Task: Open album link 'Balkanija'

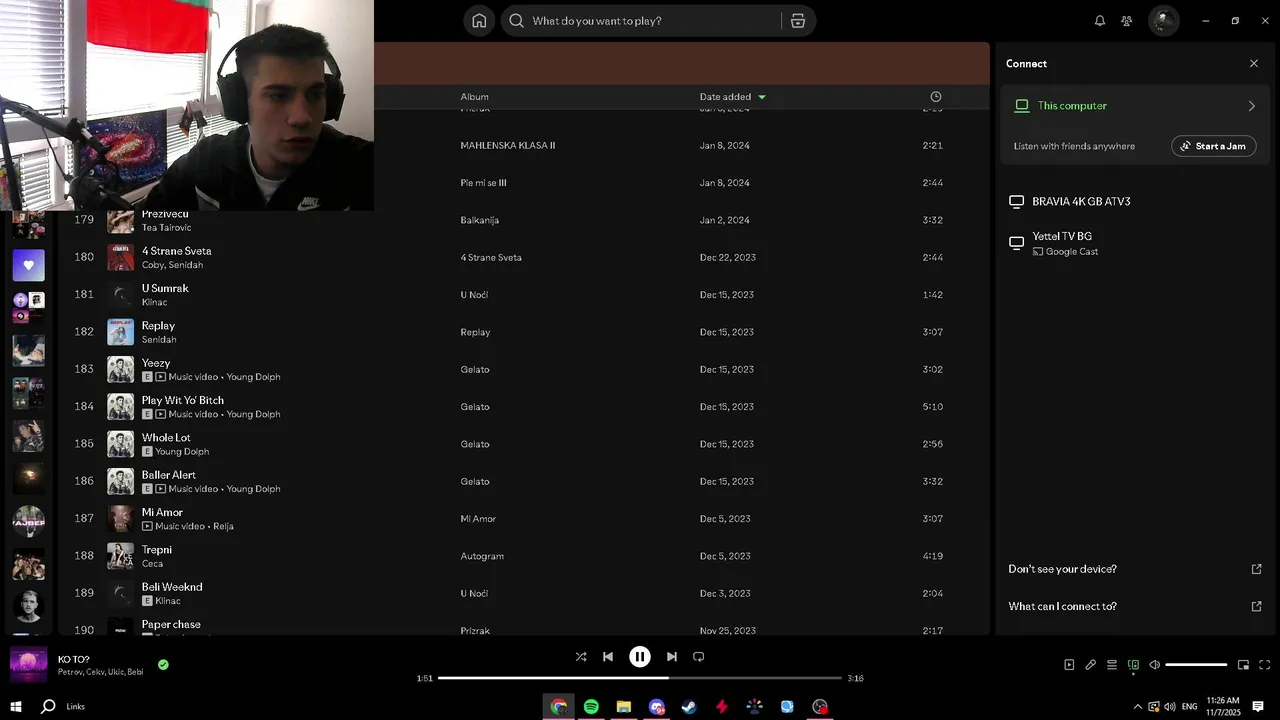Action: [479, 220]
